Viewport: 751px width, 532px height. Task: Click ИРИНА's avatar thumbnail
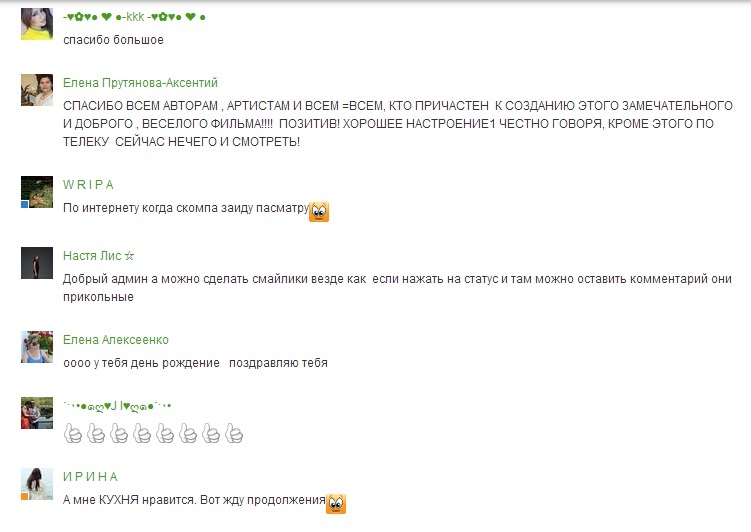(x=37, y=483)
